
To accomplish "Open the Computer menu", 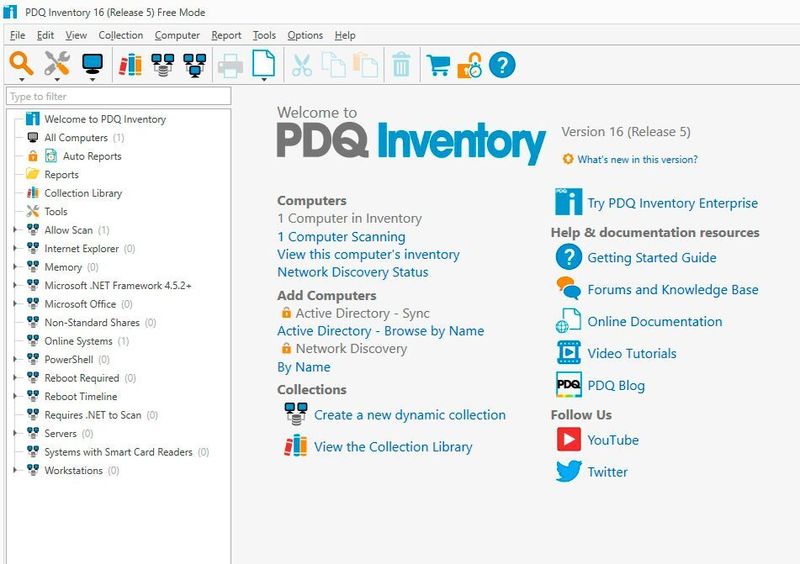I will 177,35.
